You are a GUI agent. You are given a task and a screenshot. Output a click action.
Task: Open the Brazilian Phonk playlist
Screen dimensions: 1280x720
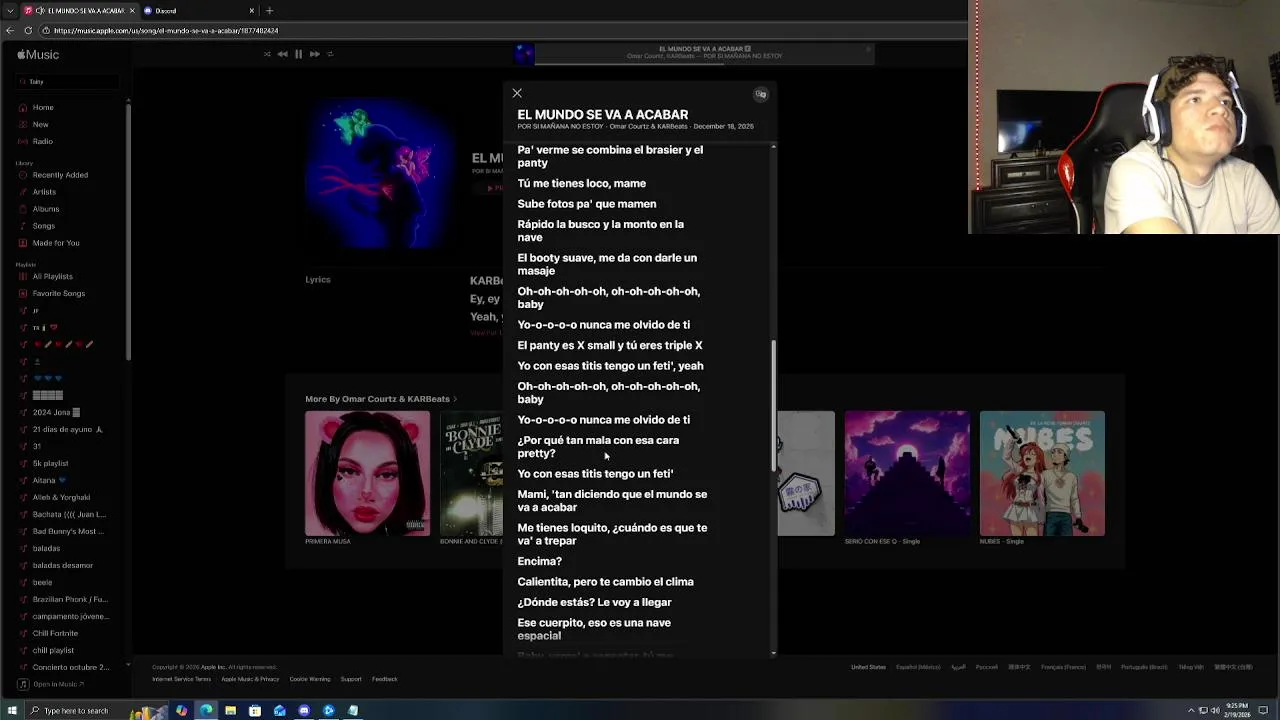coord(70,599)
